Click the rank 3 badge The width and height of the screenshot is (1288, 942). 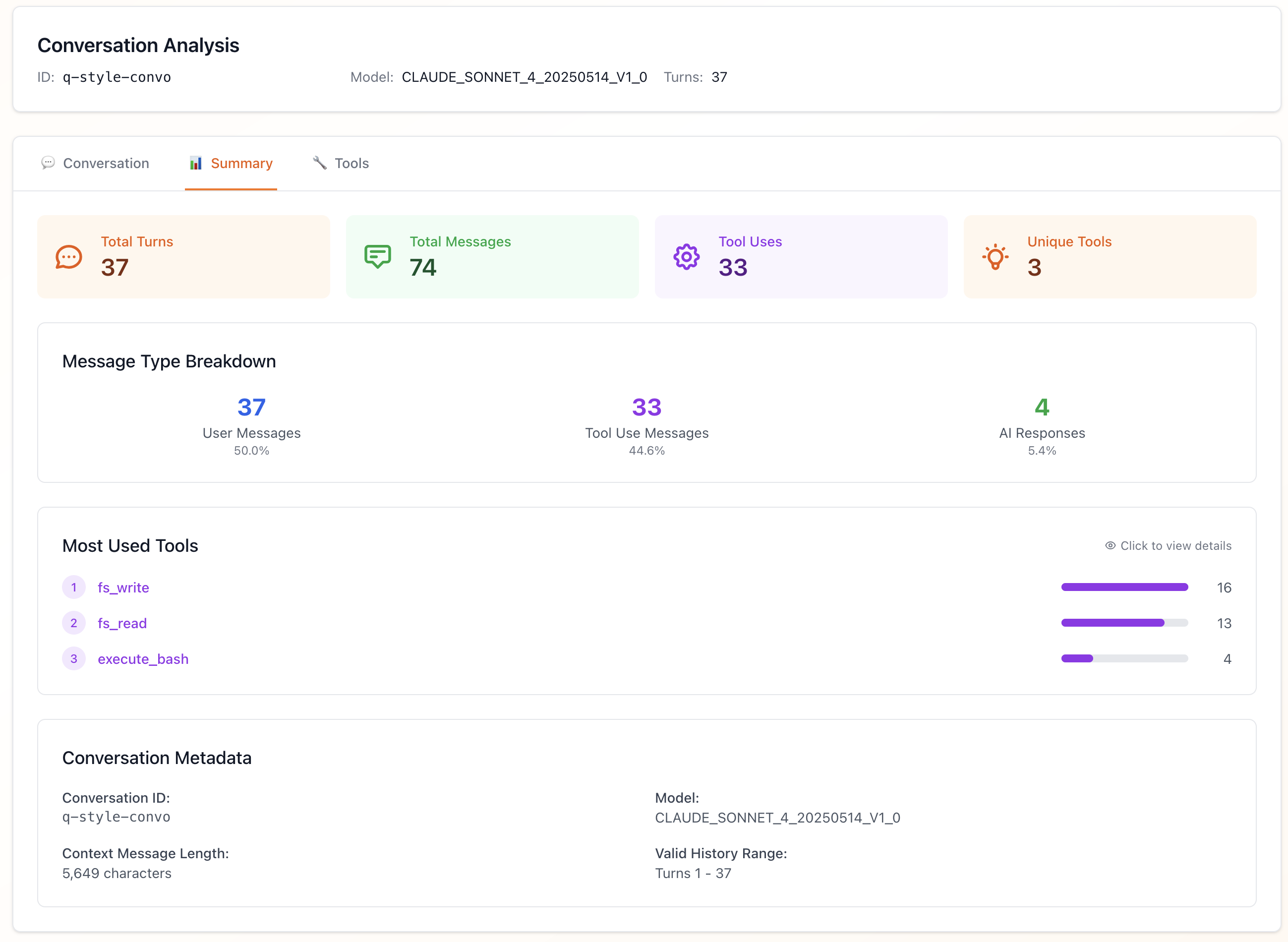[x=73, y=658]
